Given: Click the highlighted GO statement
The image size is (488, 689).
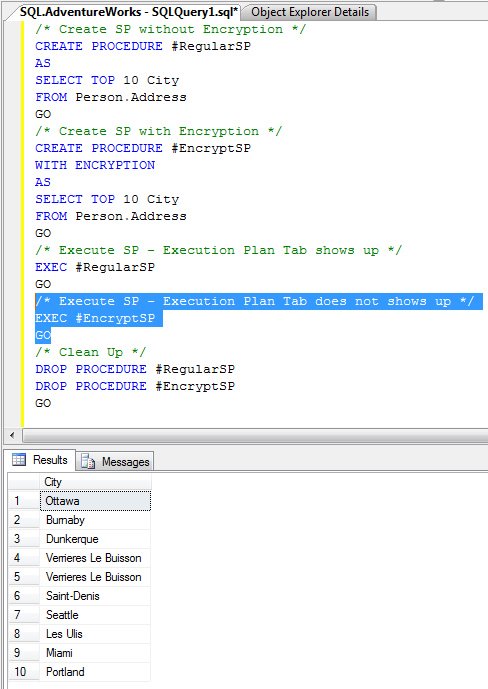Looking at the screenshot, I should click(43, 335).
